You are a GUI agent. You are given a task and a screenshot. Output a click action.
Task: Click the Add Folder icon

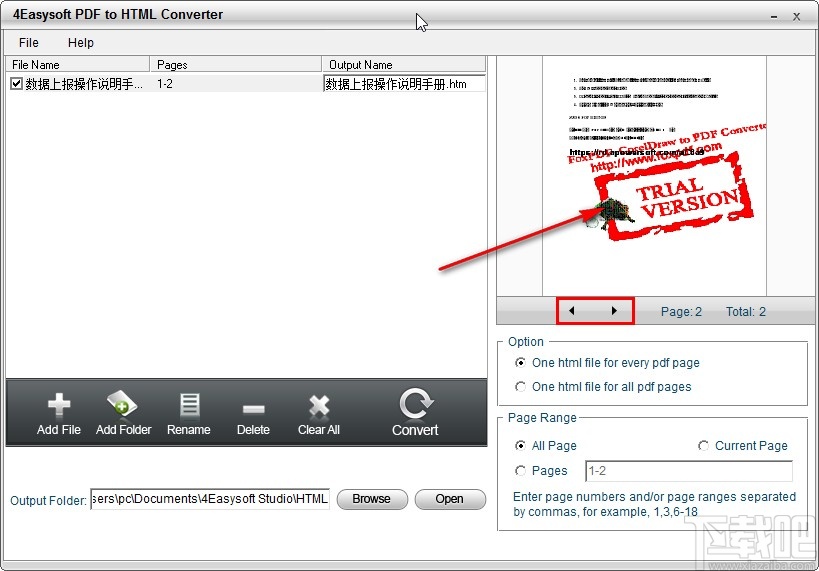tap(122, 403)
